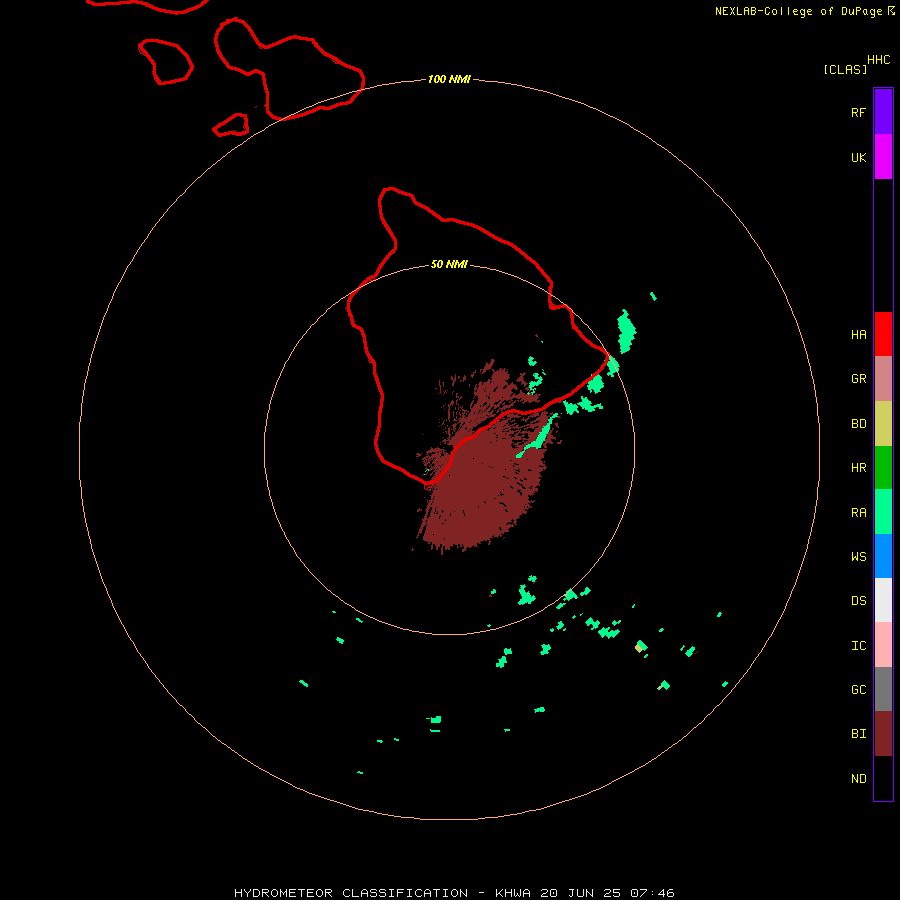Click the 'HA' legend label

click(858, 335)
